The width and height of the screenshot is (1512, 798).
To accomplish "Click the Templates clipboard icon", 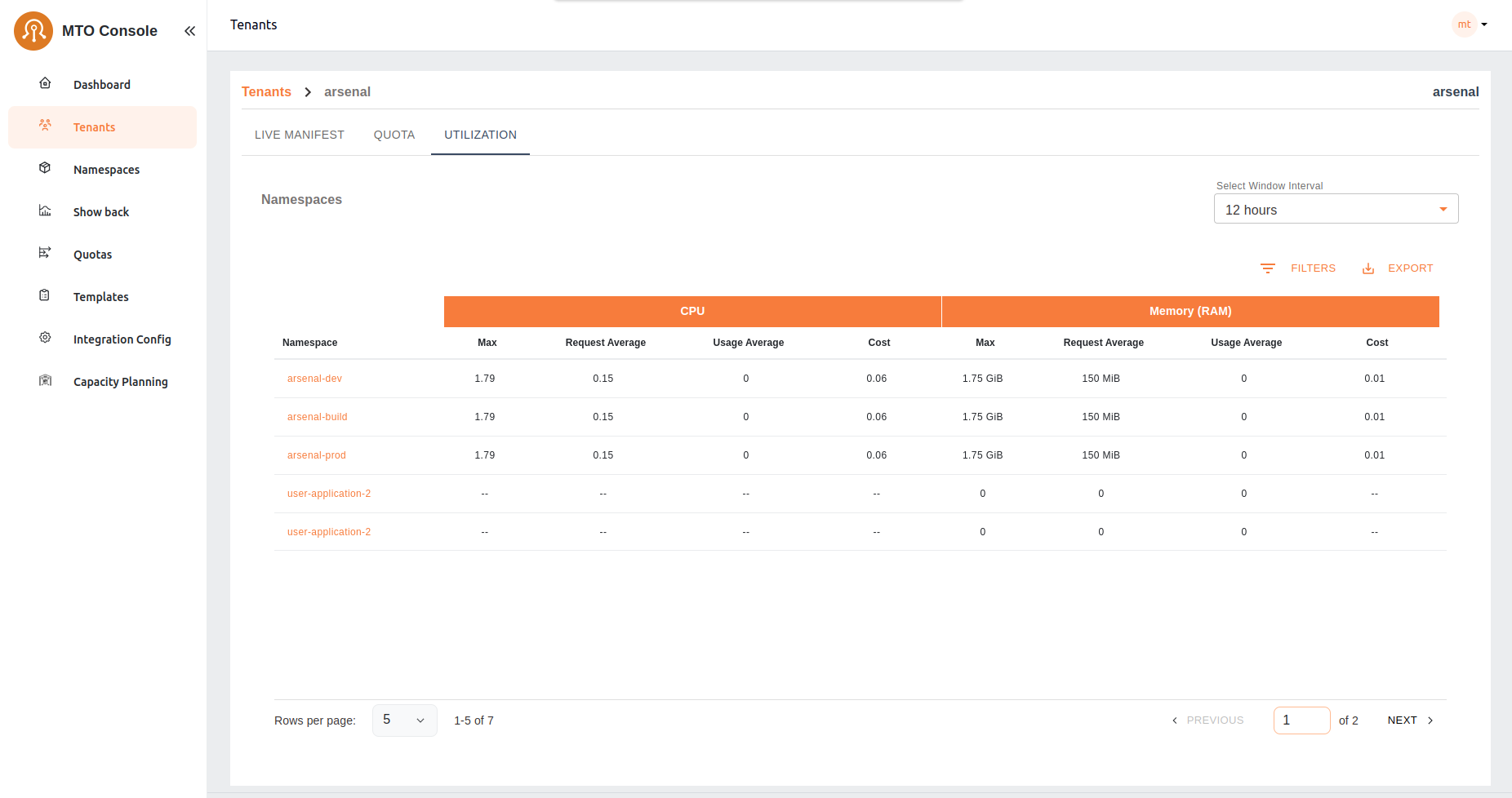I will (x=46, y=295).
